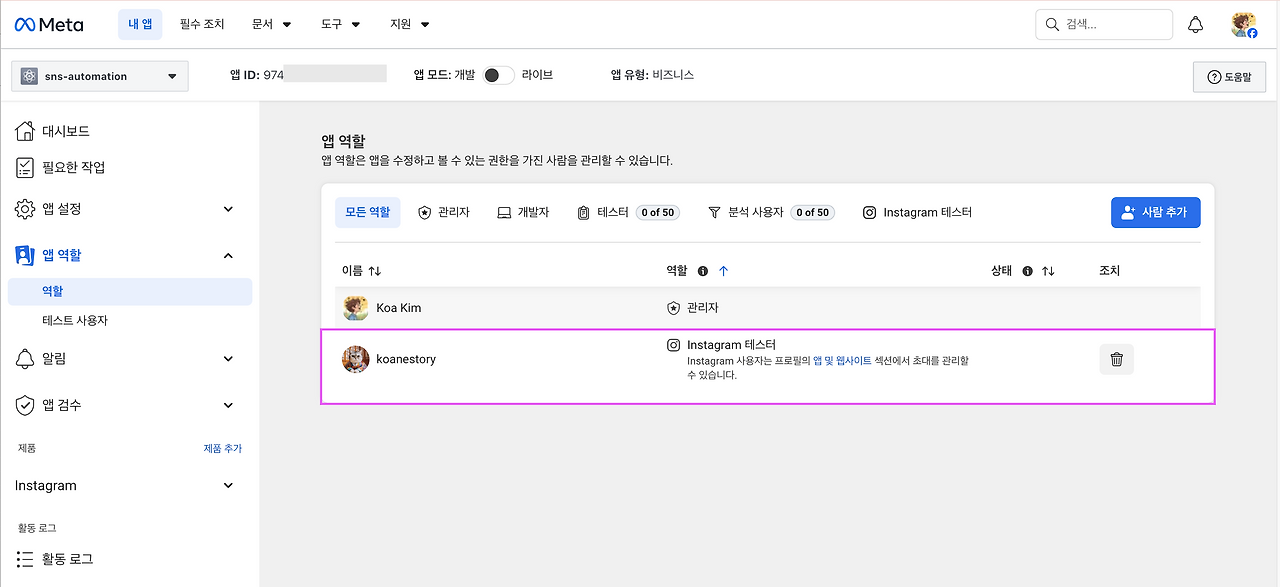Click the Koa Kim name text

(x=399, y=308)
